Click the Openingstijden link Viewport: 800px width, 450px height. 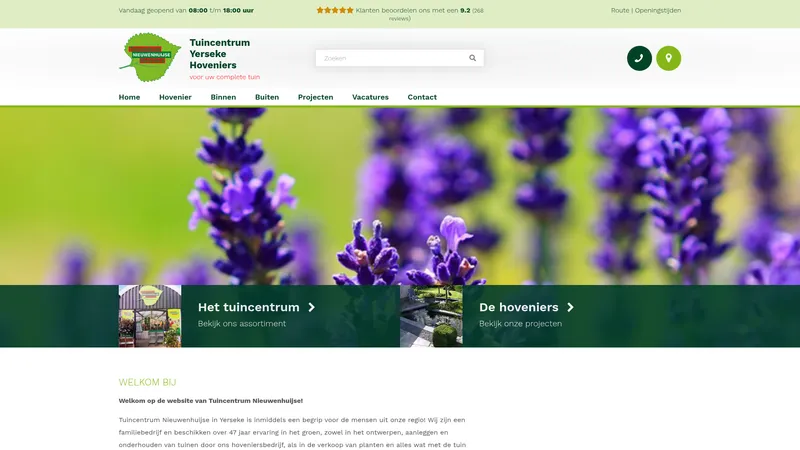coord(658,10)
